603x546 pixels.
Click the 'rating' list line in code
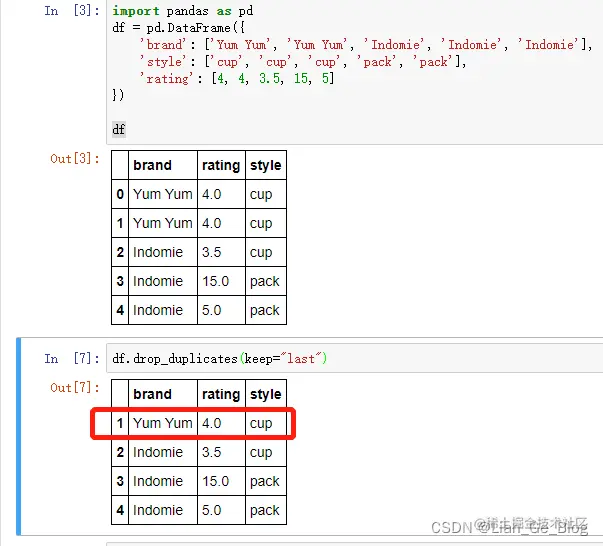tap(237, 79)
